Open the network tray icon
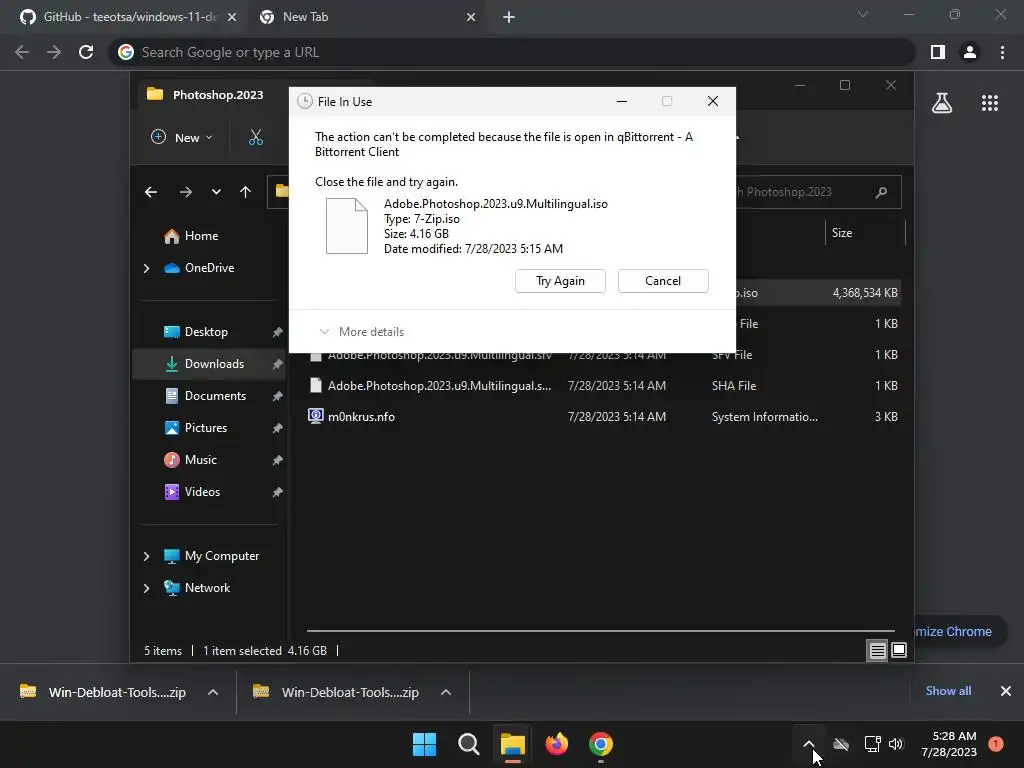This screenshot has width=1024, height=768. (872, 744)
